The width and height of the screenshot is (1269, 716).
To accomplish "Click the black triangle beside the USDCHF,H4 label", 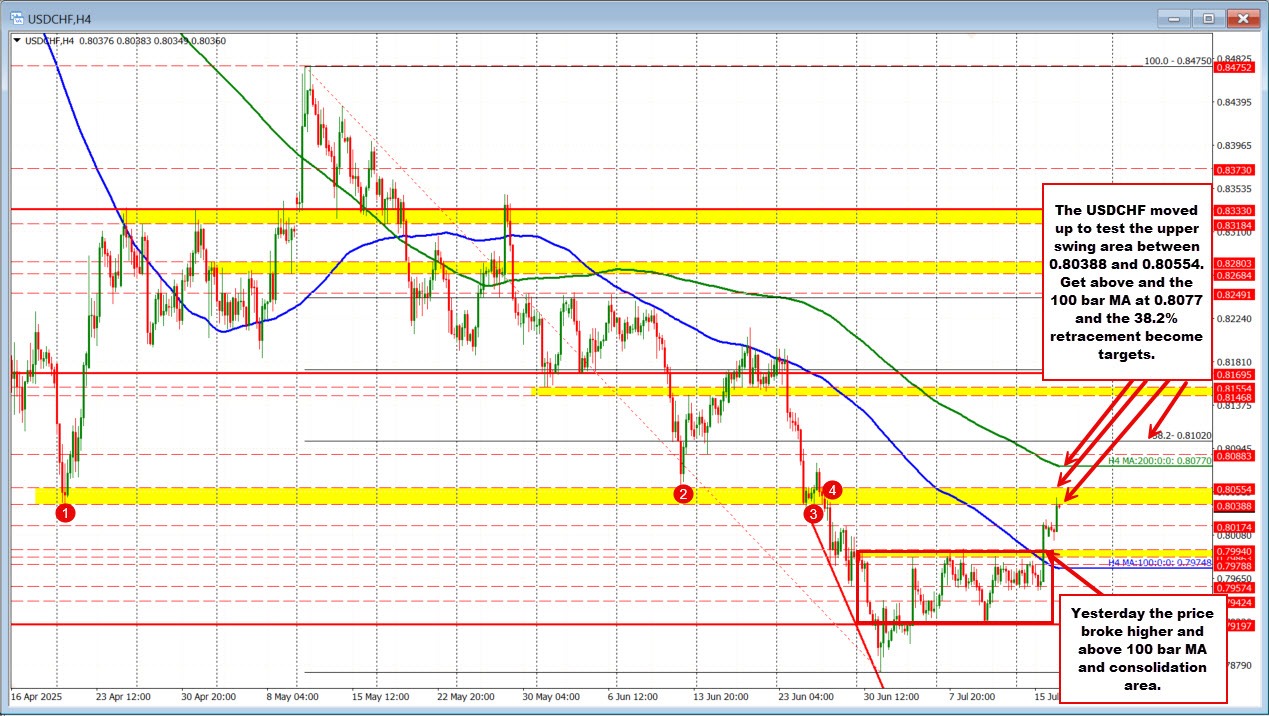I will click(16, 41).
